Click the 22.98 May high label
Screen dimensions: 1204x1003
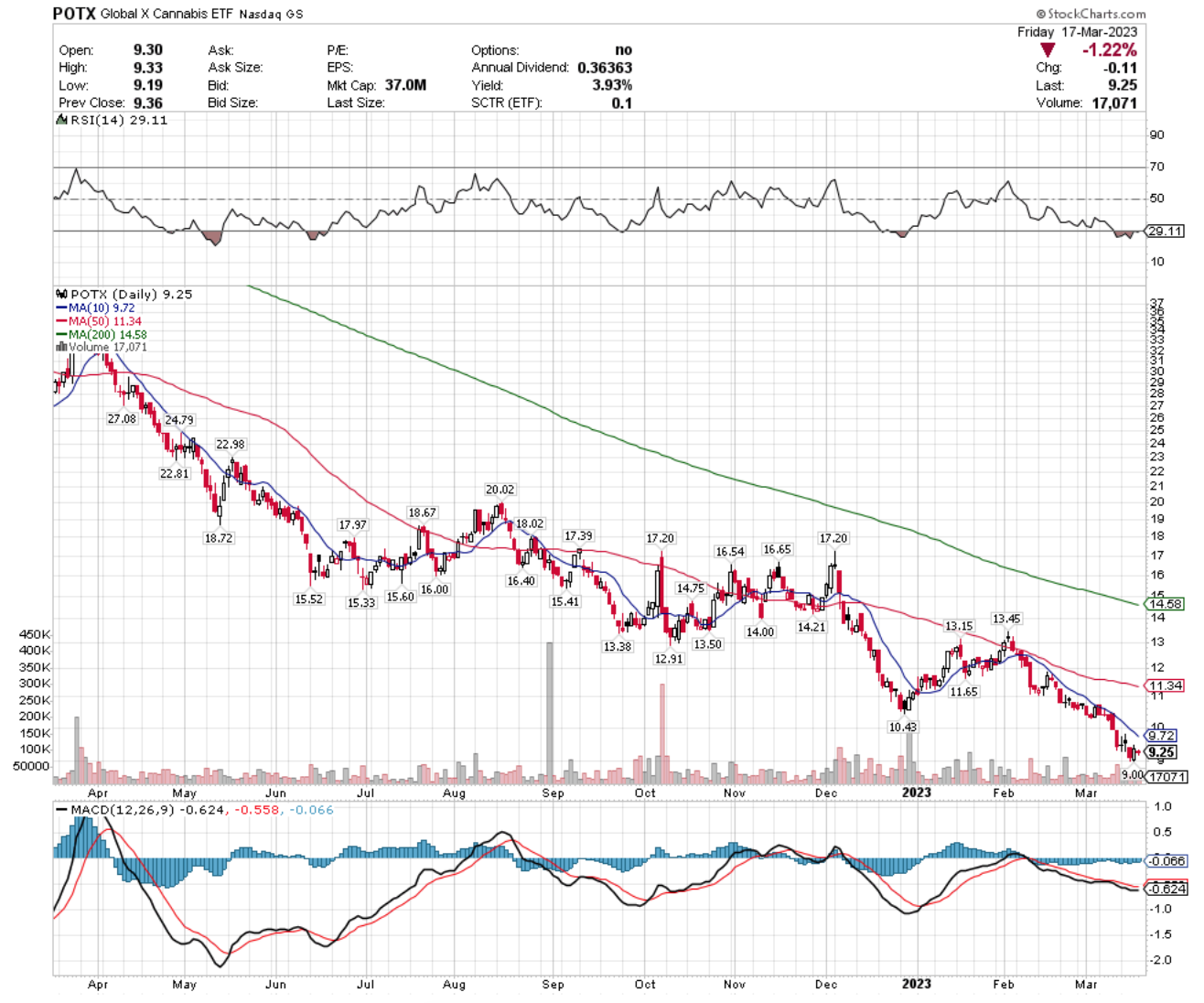pyautogui.click(x=231, y=444)
